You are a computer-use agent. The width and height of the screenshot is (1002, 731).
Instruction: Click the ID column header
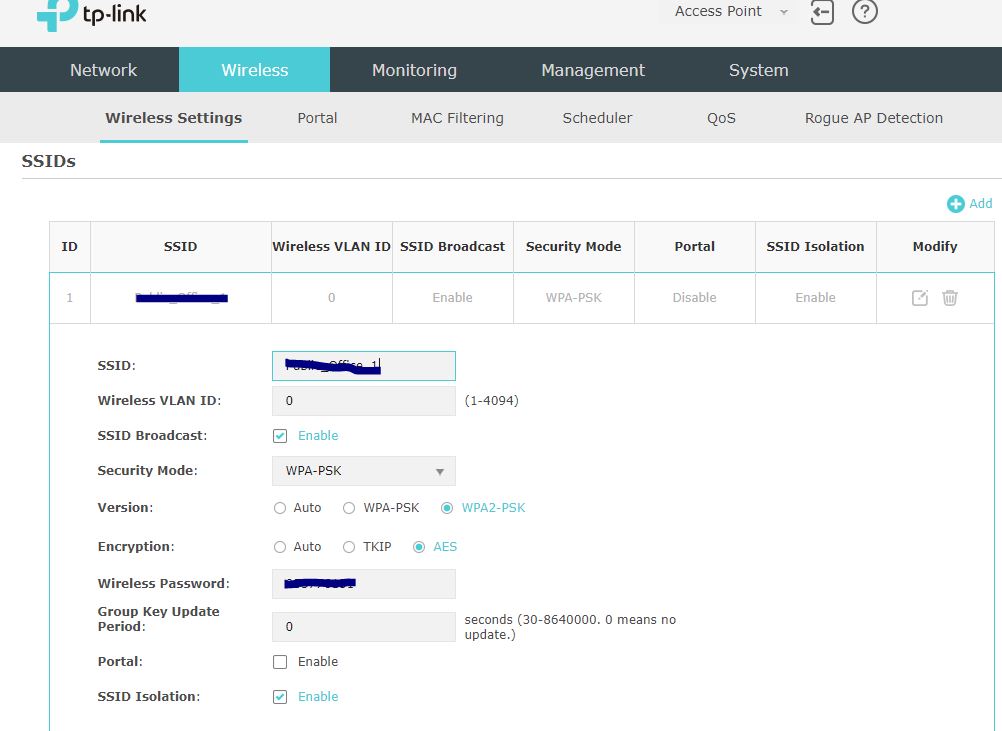click(x=70, y=247)
